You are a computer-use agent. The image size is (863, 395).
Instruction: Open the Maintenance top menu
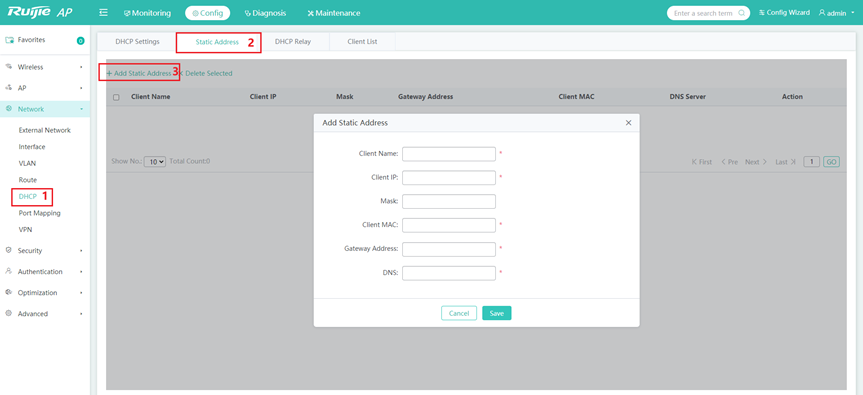pos(334,13)
